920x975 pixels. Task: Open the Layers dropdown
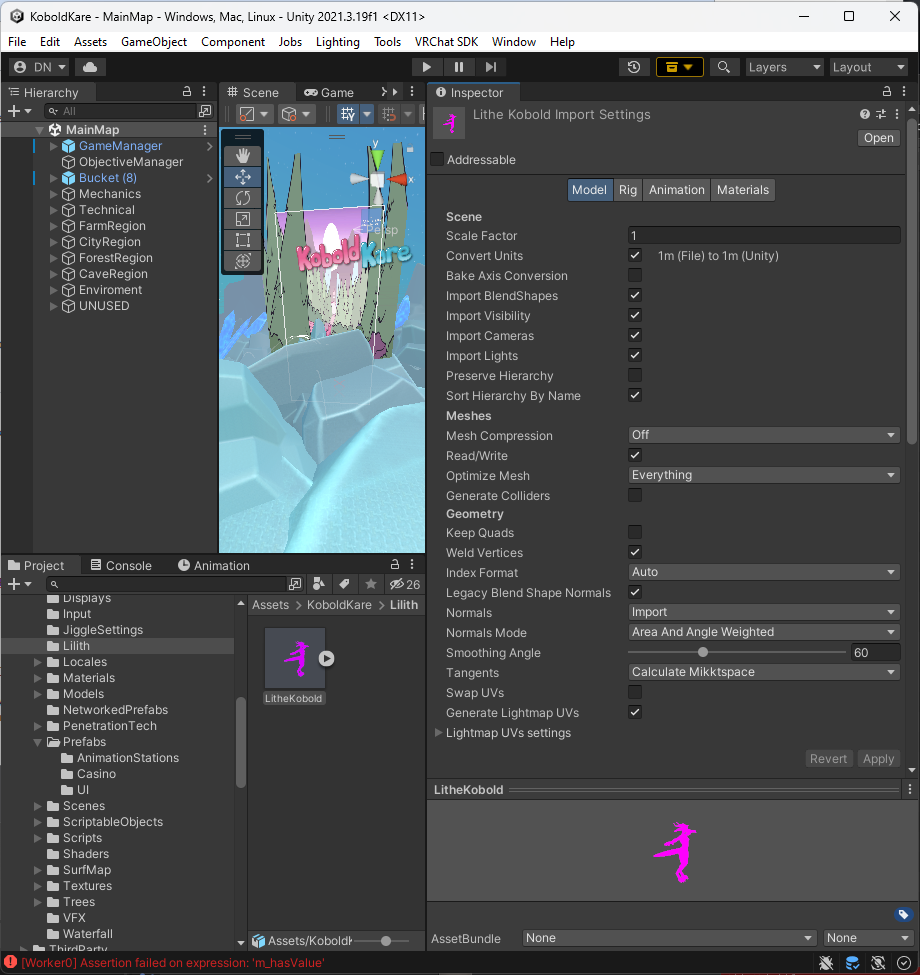coord(784,67)
